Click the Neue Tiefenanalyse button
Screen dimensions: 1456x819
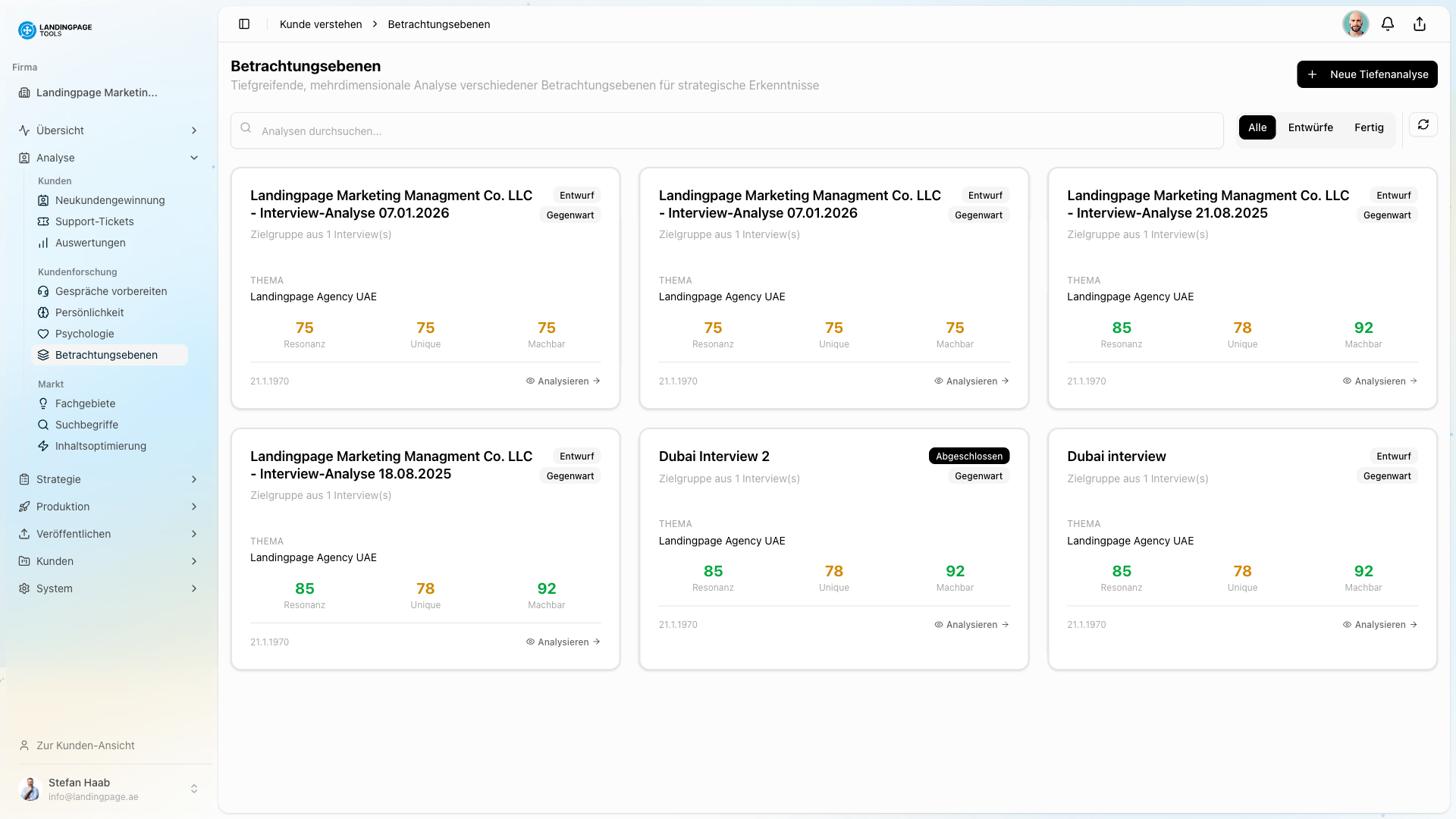[1367, 74]
